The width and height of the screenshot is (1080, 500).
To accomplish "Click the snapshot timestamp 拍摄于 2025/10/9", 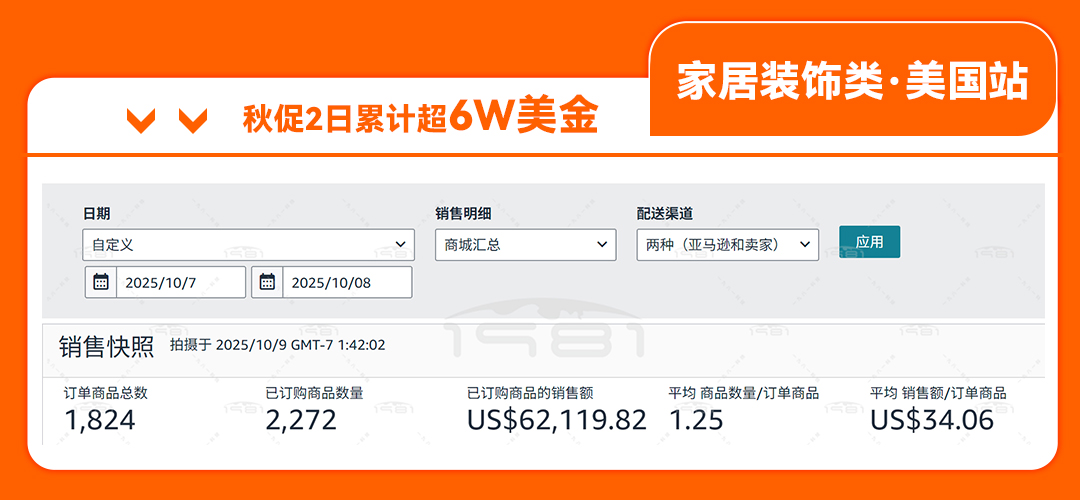I will [277, 346].
